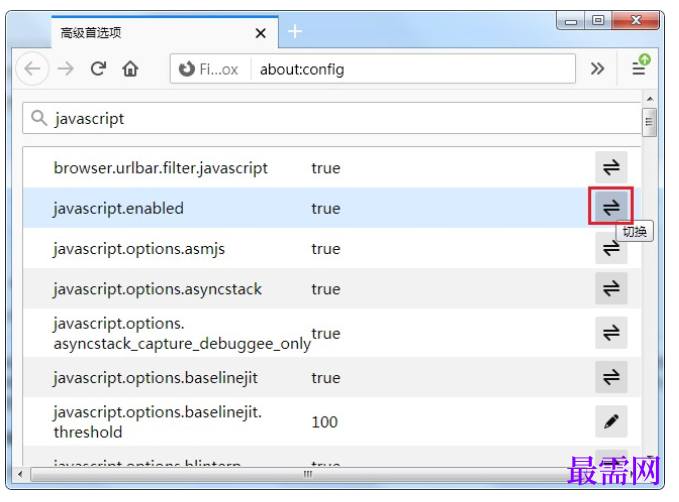679x502 pixels.
Task: Click the javascript search preference box
Action: pyautogui.click(x=332, y=118)
